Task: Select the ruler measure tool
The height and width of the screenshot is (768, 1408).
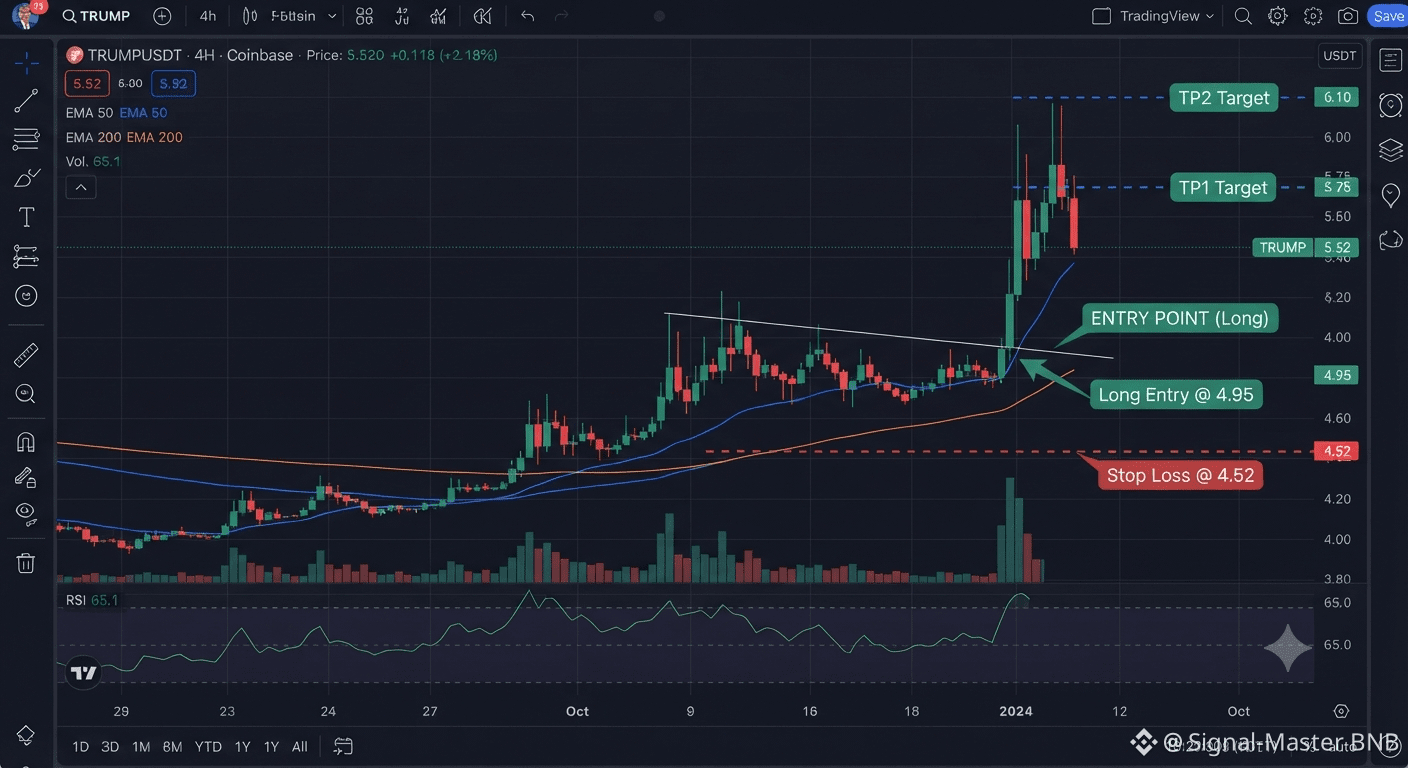Action: point(26,355)
